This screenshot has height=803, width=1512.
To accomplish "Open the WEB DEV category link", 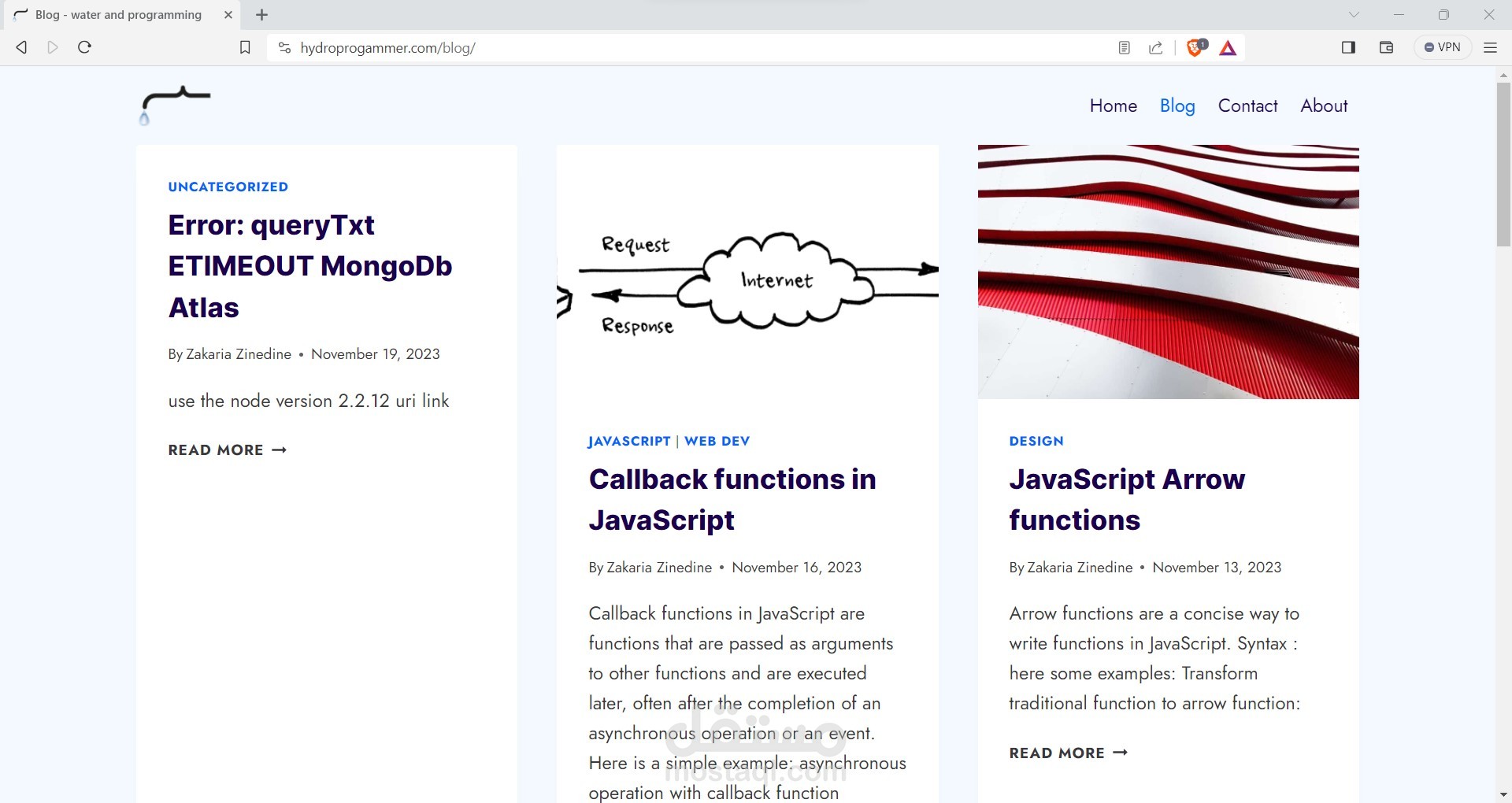I will point(717,442).
